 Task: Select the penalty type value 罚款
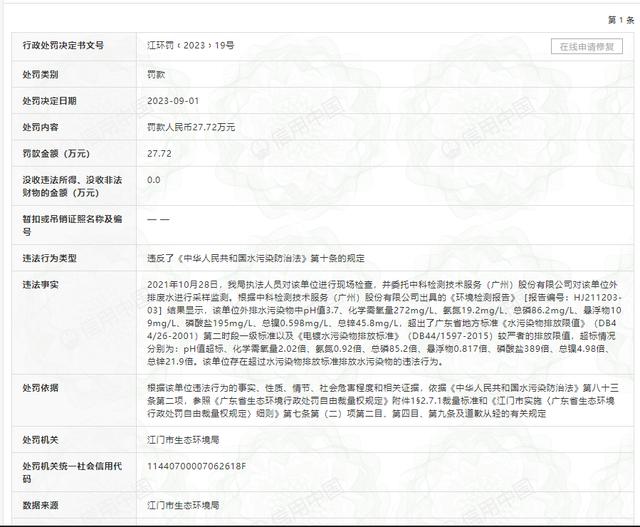pyautogui.click(x=156, y=75)
